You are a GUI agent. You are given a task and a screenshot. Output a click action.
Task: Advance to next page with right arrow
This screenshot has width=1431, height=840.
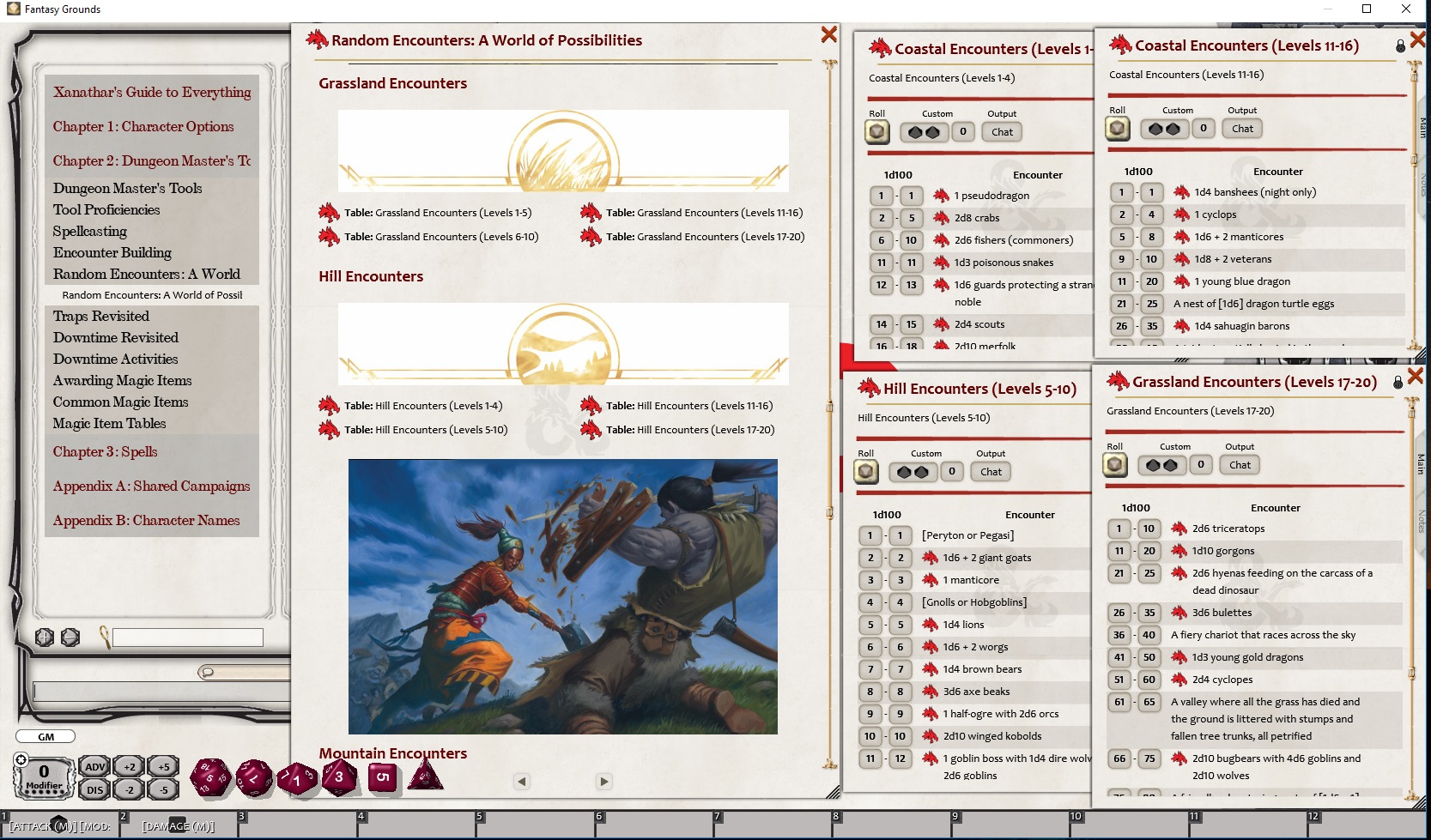click(x=604, y=782)
